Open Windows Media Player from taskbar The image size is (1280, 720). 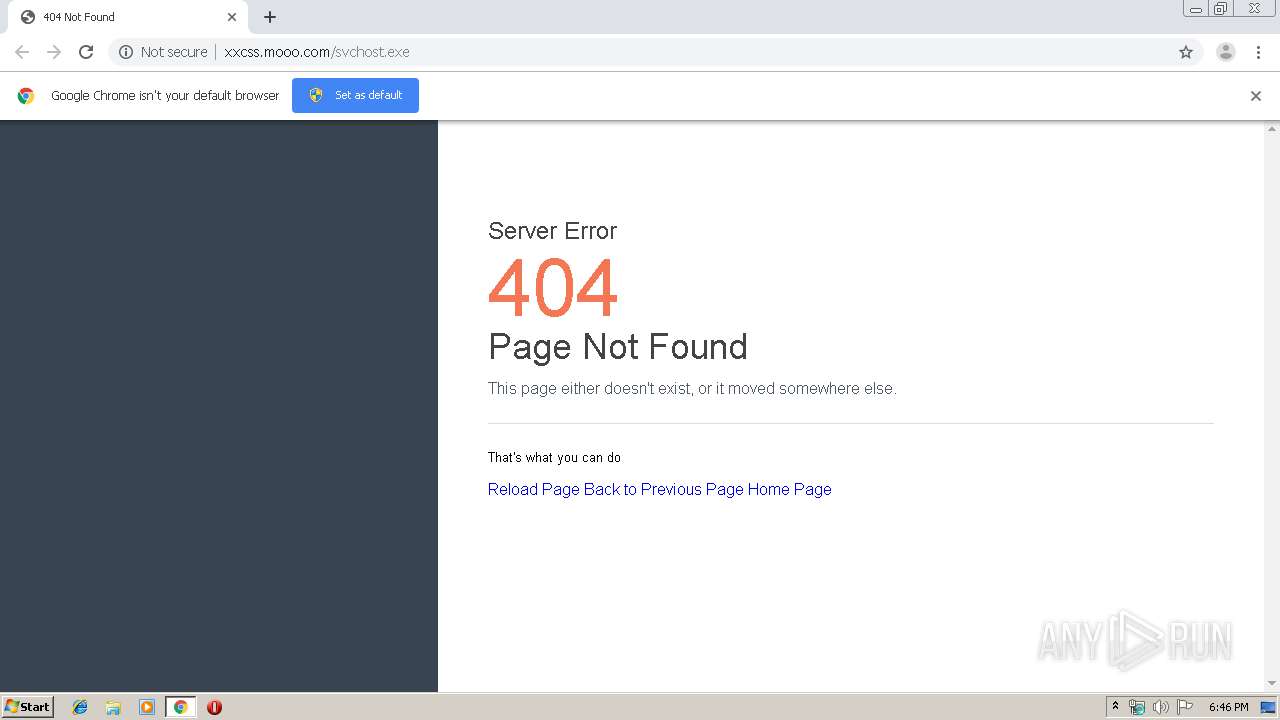click(x=147, y=707)
